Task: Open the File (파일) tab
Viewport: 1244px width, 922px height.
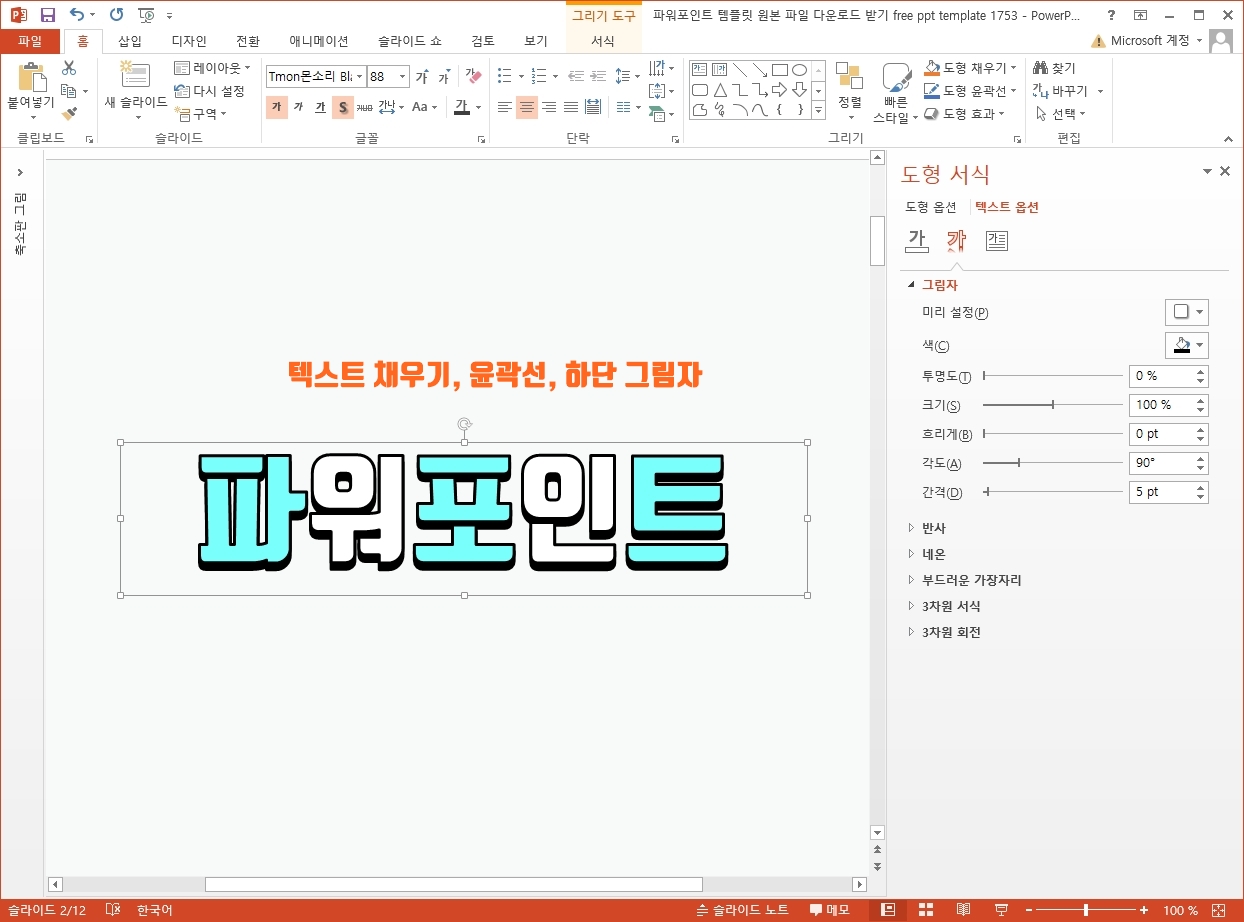Action: coord(30,41)
